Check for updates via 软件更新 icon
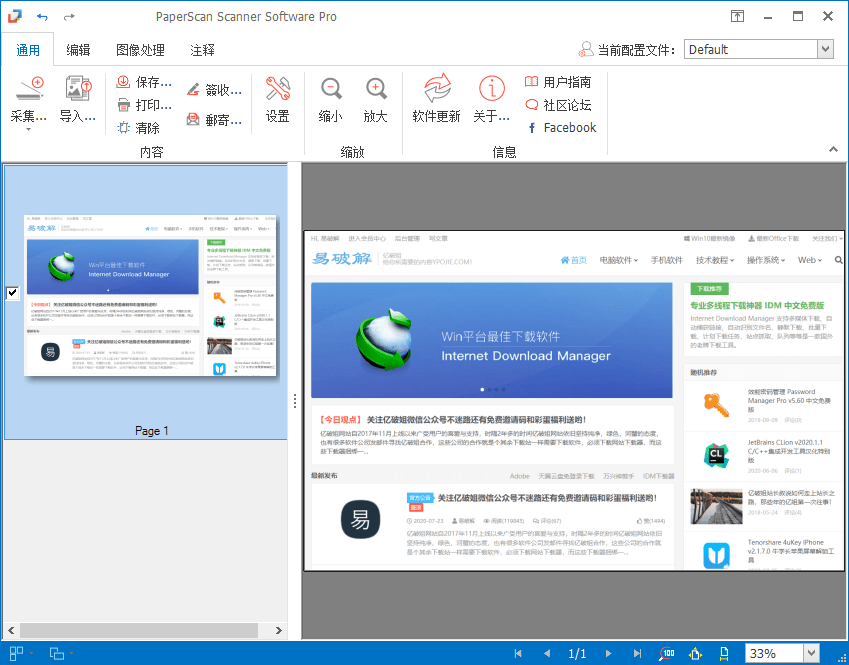This screenshot has height=665, width=849. tap(436, 90)
